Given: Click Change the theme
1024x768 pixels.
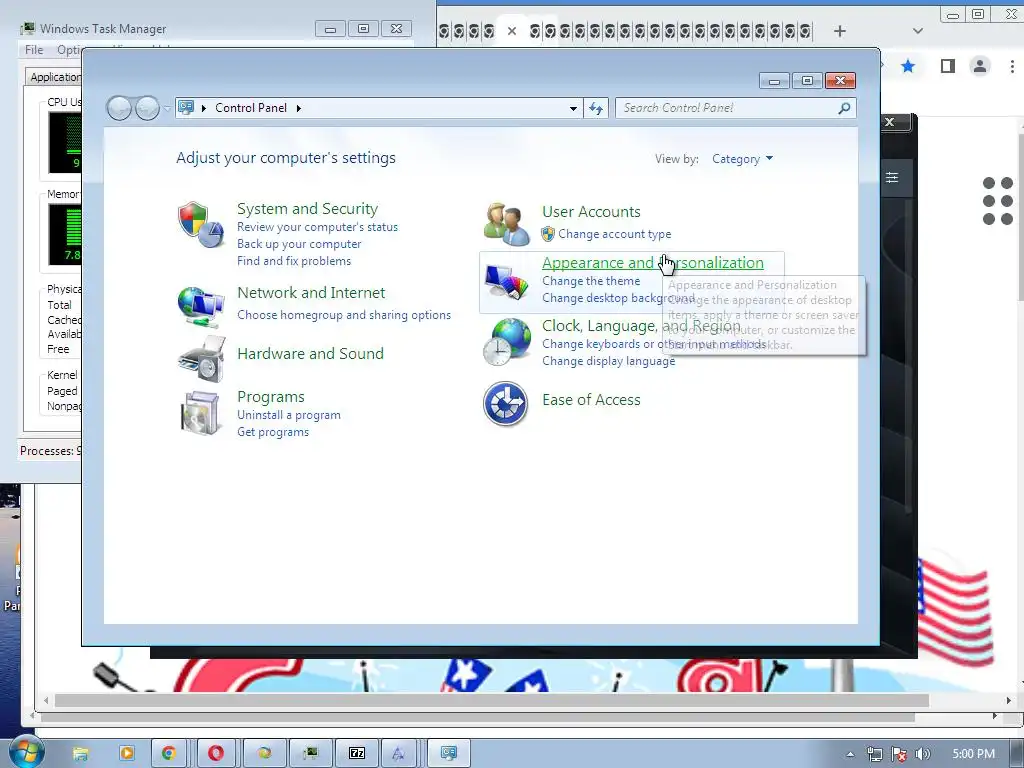Looking at the screenshot, I should pyautogui.click(x=591, y=281).
